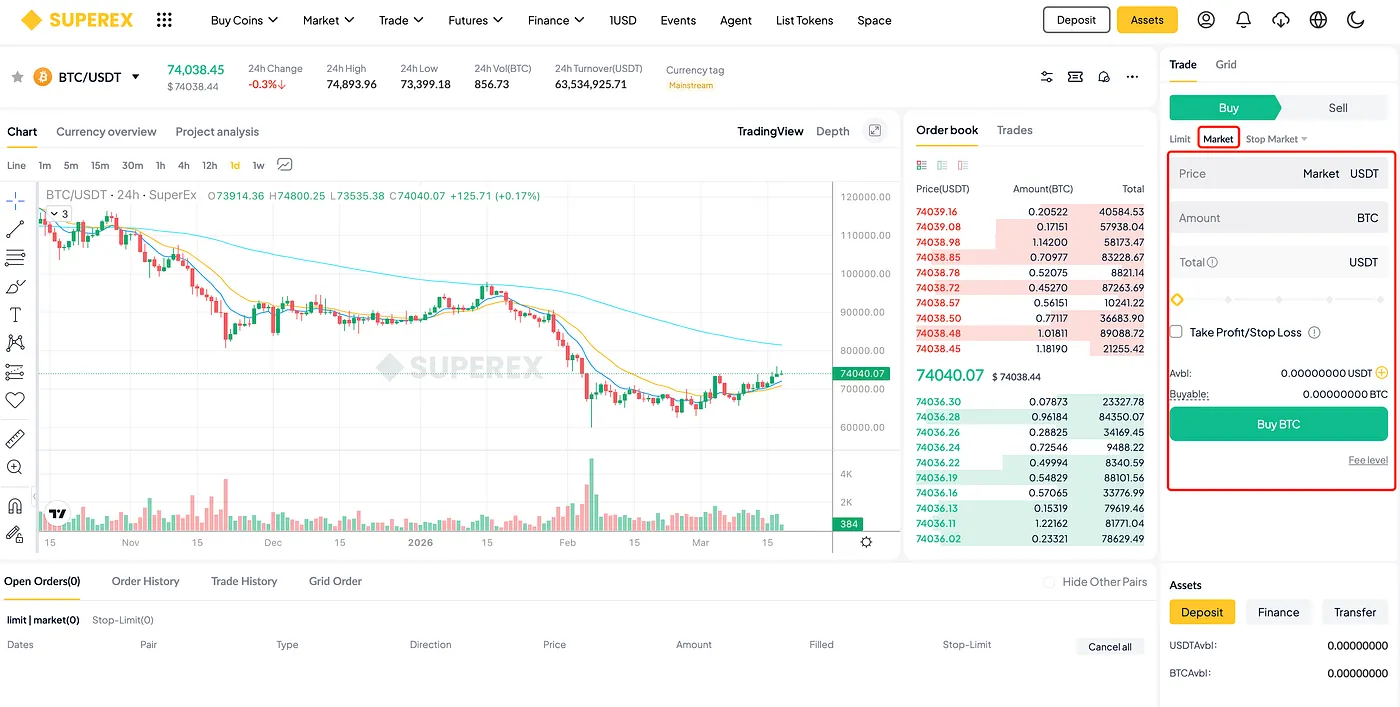Open the Stop Market dropdown

pos(1277,139)
